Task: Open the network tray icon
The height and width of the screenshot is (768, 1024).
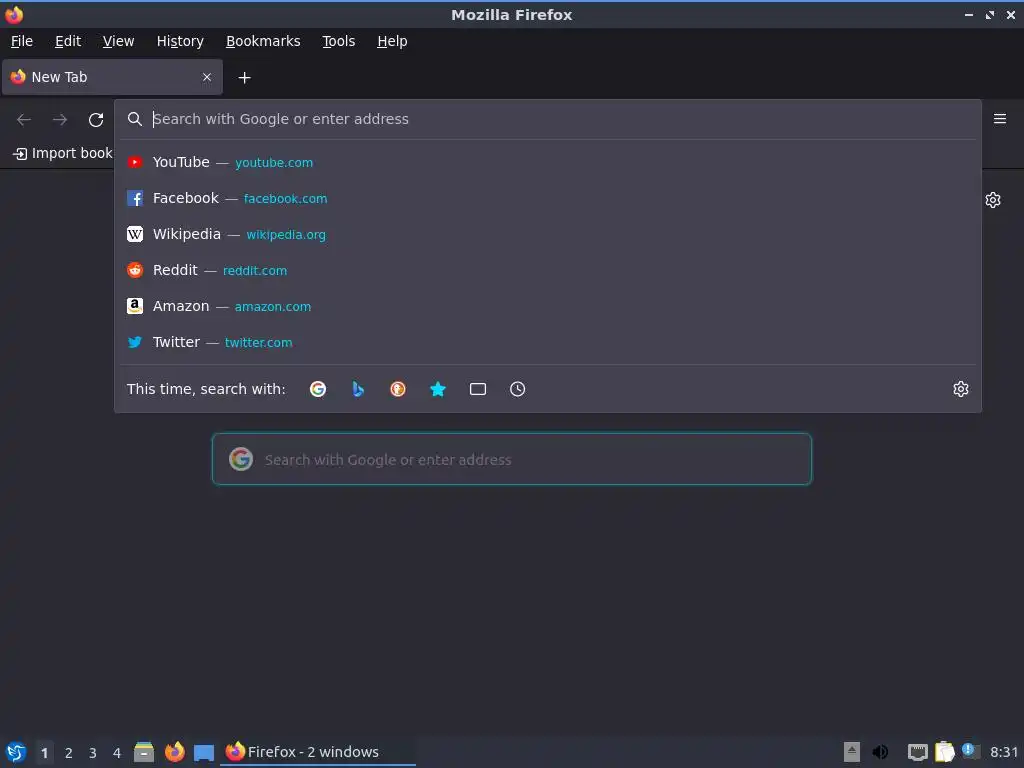Action: (x=918, y=753)
